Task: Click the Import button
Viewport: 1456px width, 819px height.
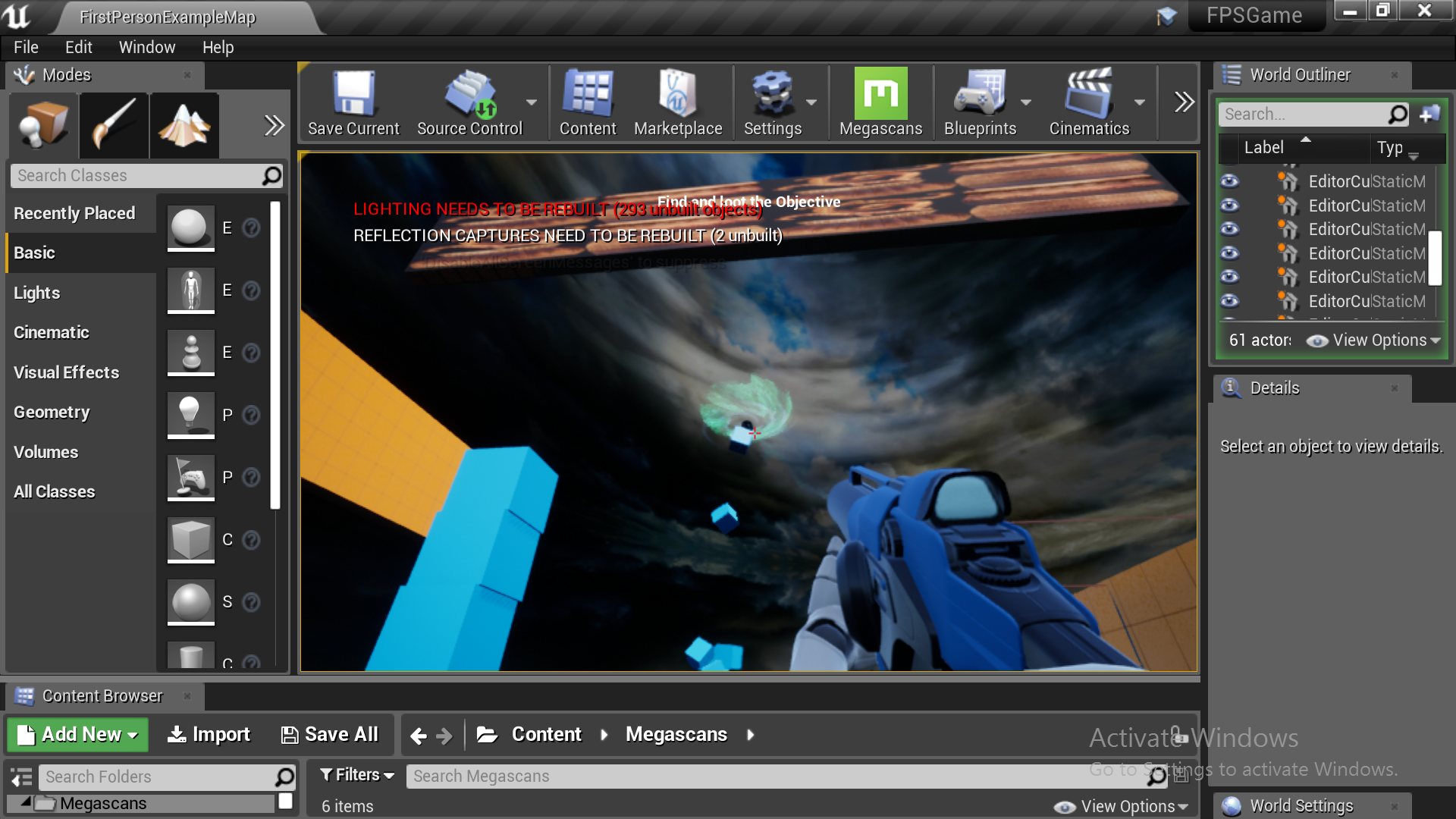Action: pos(209,735)
